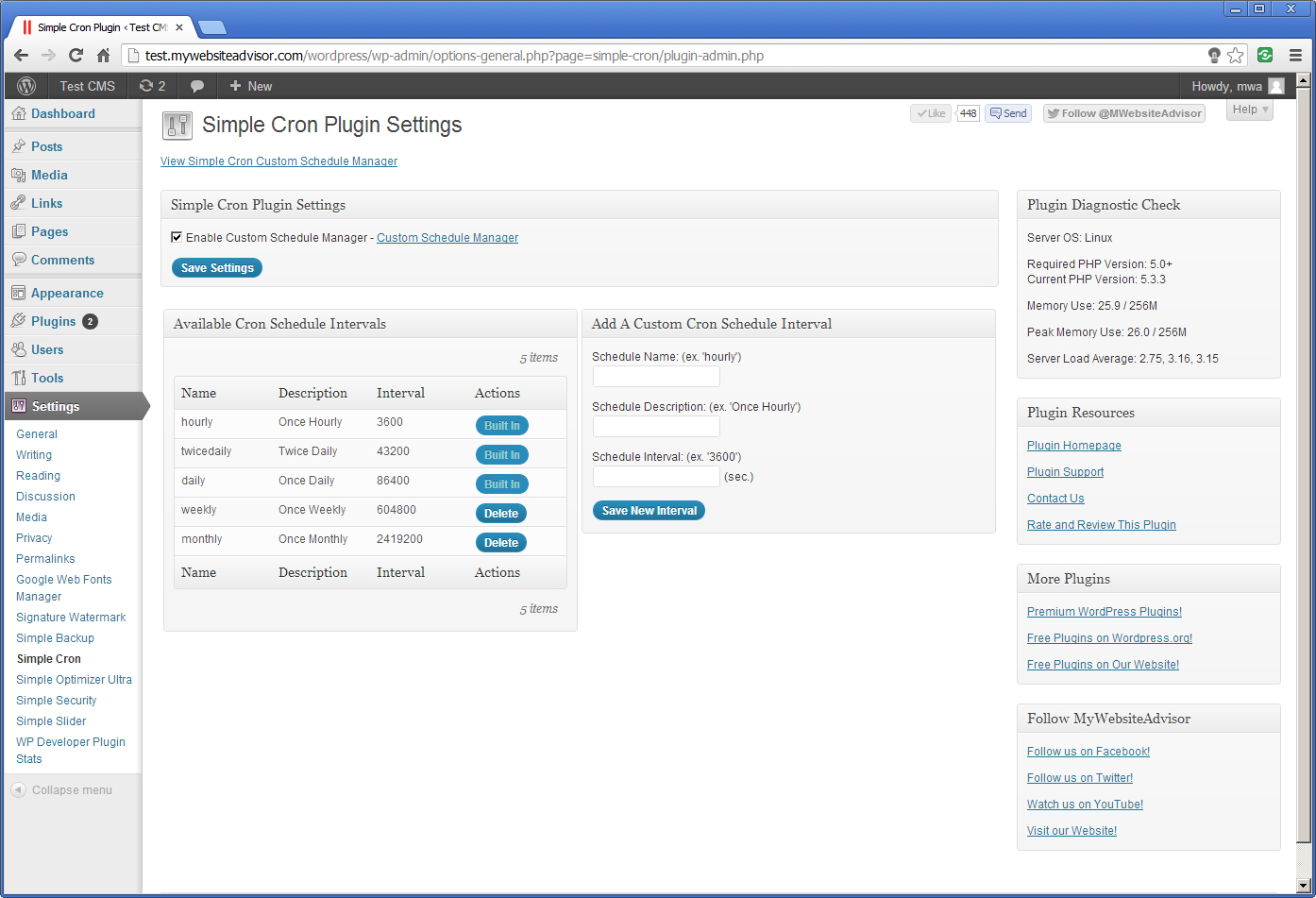The height and width of the screenshot is (898, 1316).
Task: Collapse the admin sidebar menu
Action: tap(62, 790)
